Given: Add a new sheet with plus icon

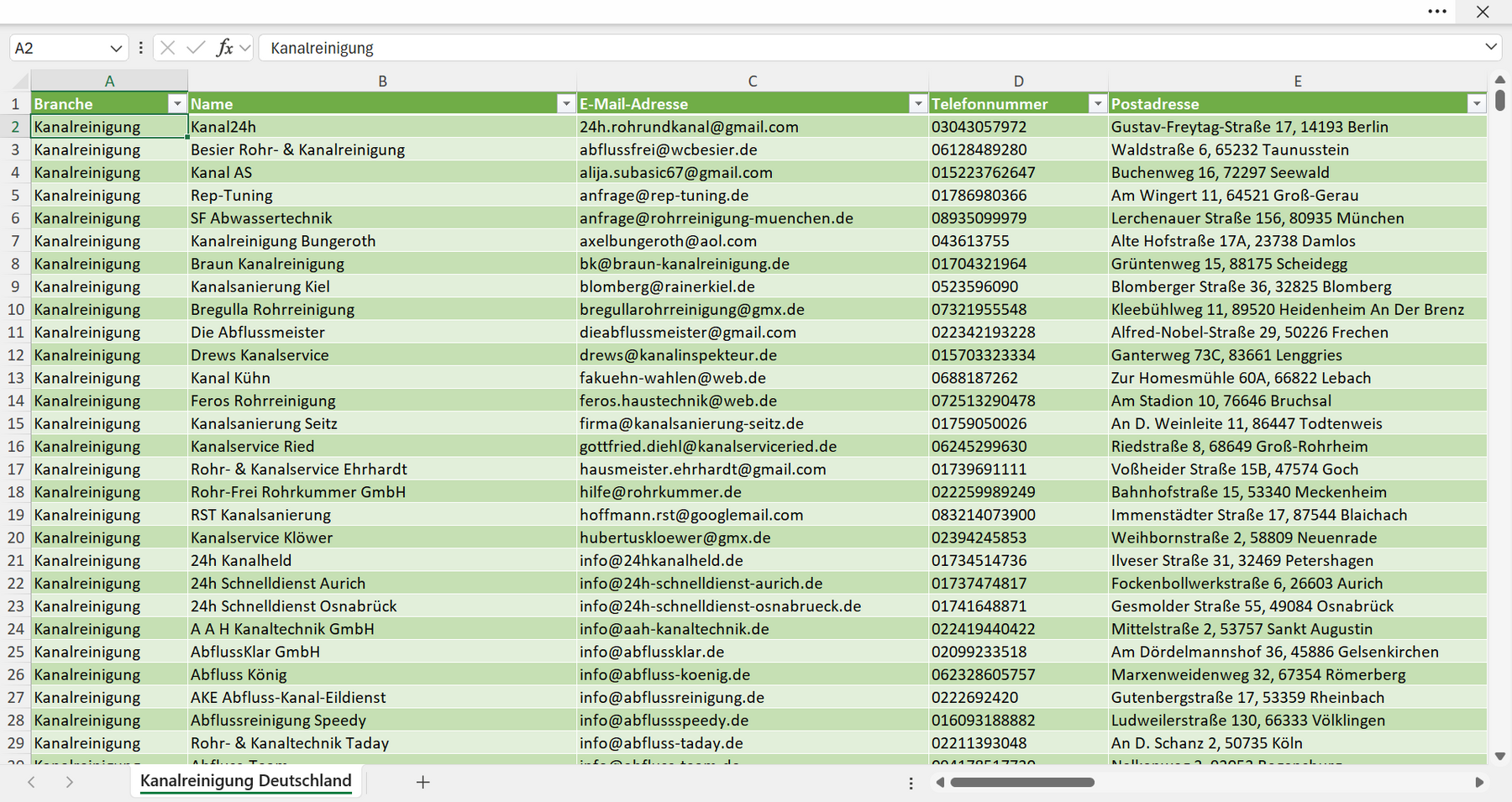Looking at the screenshot, I should [x=423, y=782].
